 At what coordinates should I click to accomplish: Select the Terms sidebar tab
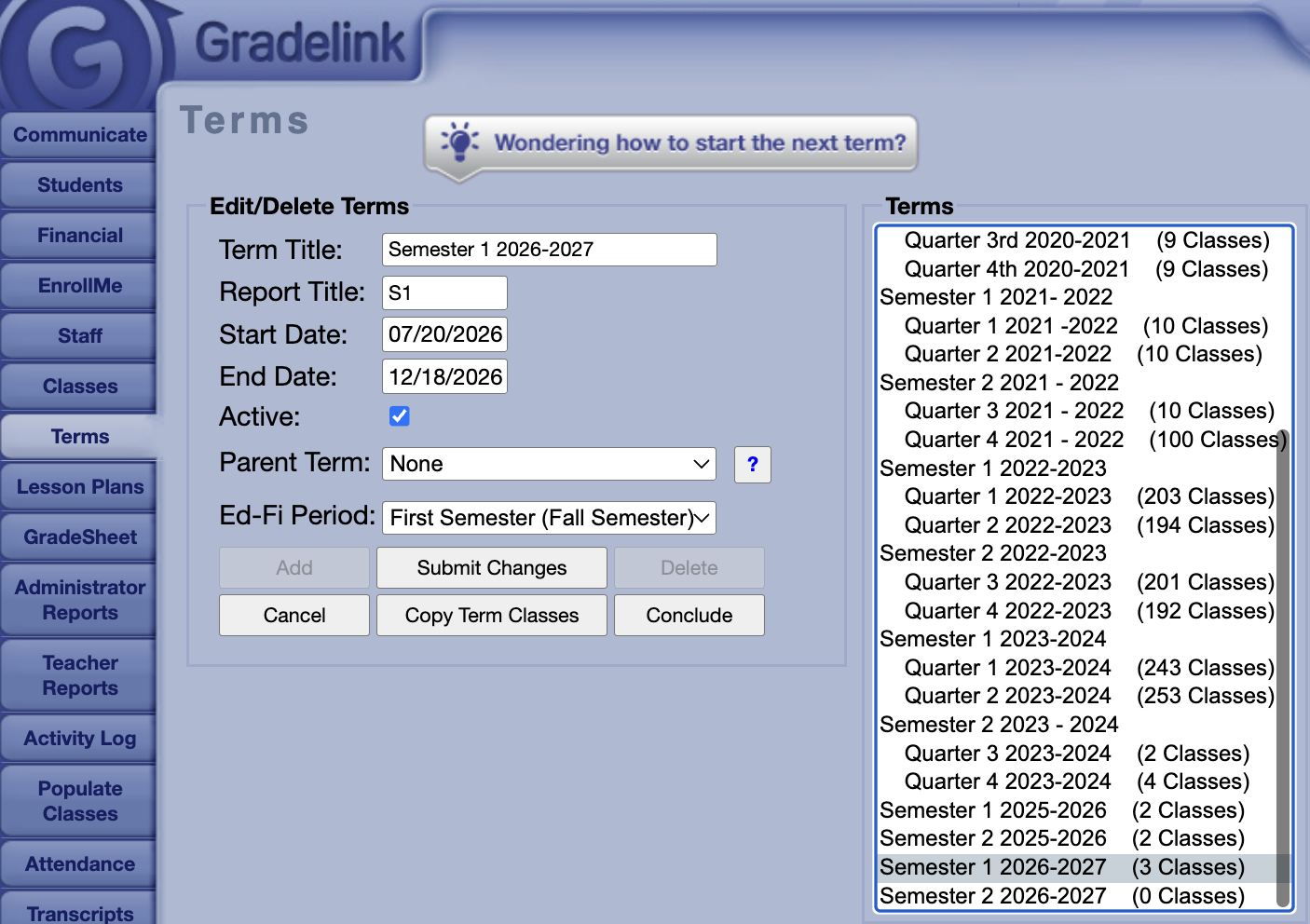pyautogui.click(x=80, y=437)
